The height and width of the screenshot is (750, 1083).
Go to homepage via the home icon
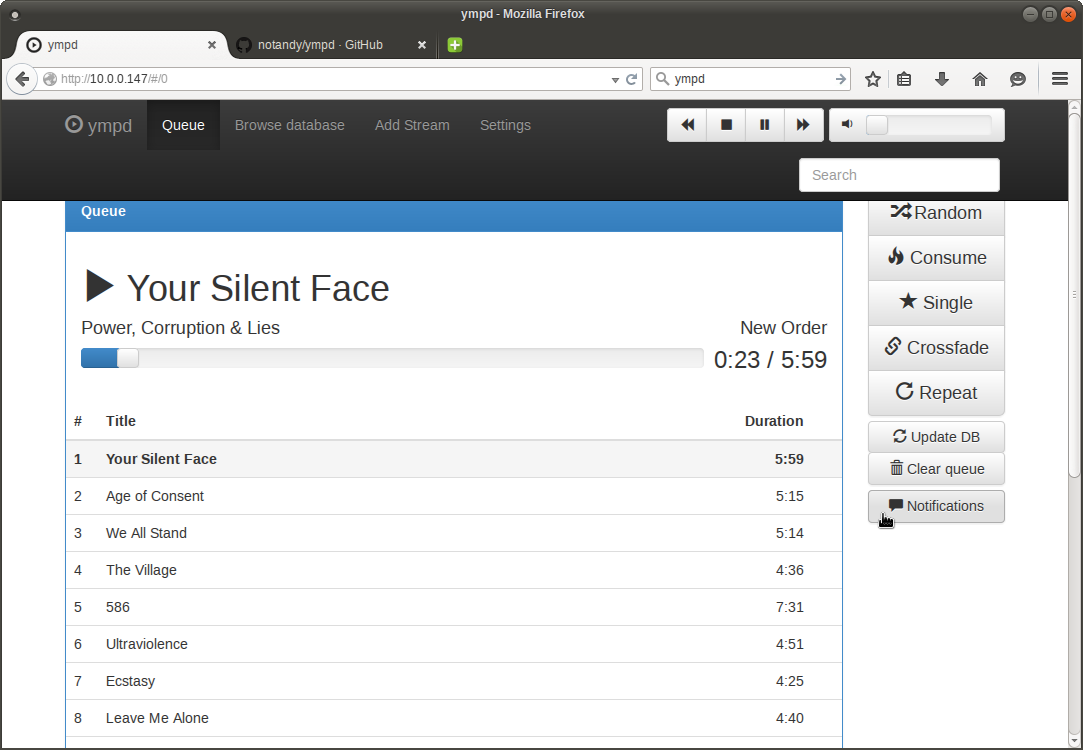[x=979, y=78]
